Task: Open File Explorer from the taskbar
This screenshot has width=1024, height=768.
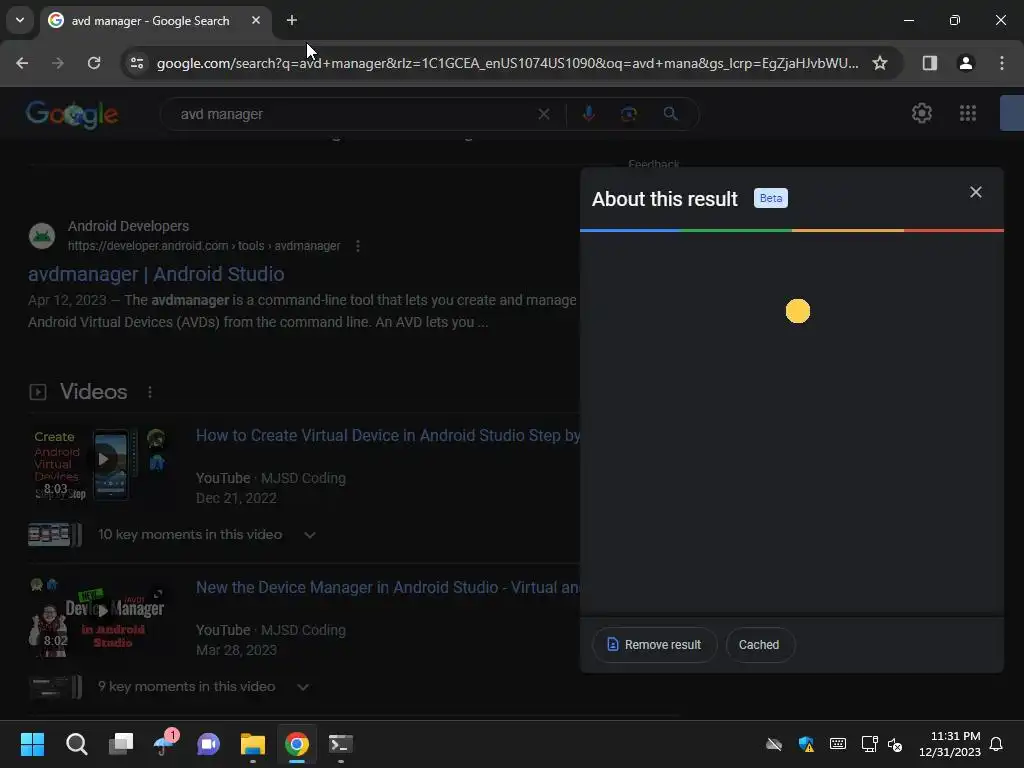Action: tap(253, 744)
